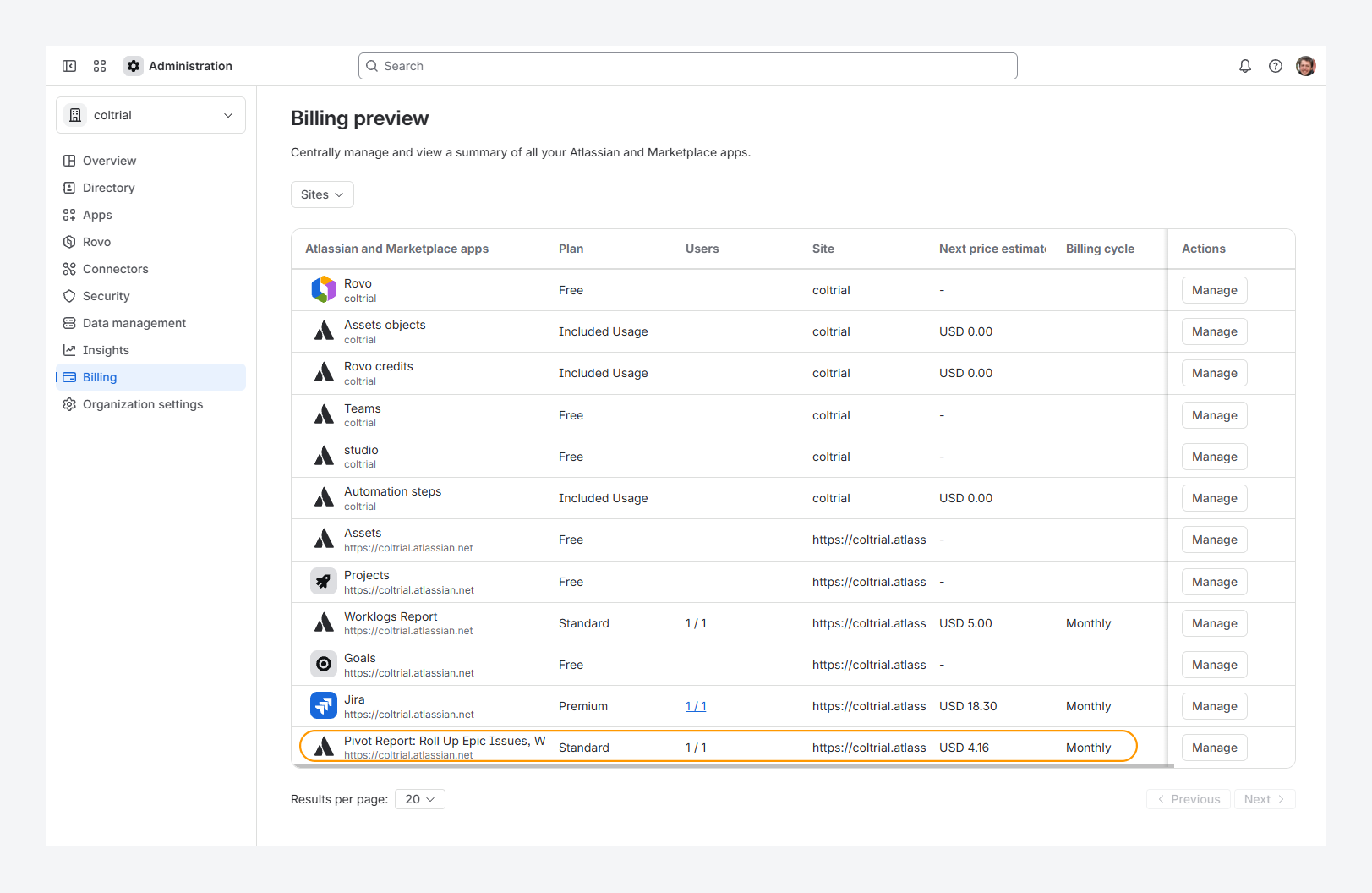Image resolution: width=1372 pixels, height=893 pixels.
Task: Click the Automation steps row icon
Action: click(324, 498)
